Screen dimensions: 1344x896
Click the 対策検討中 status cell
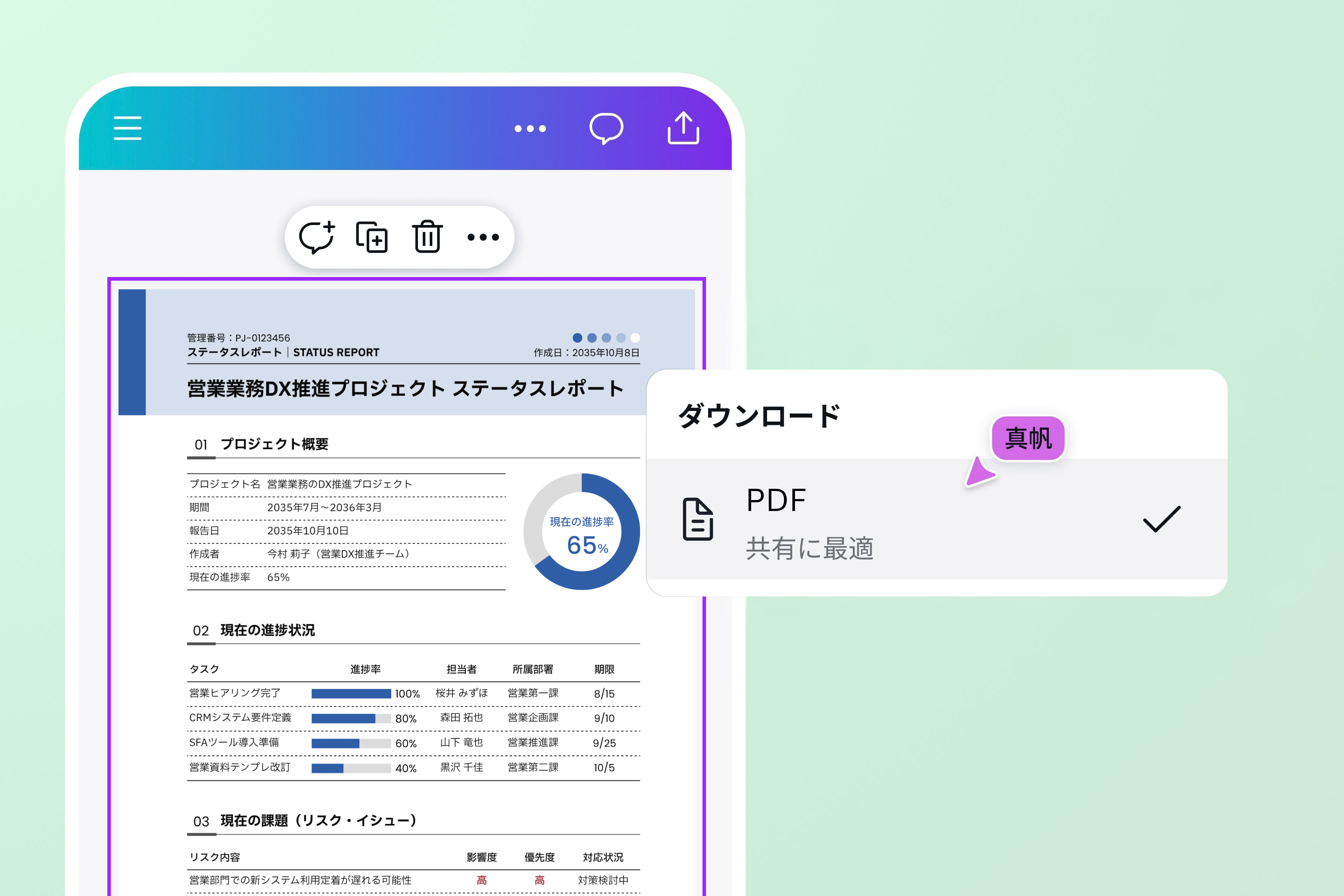tap(603, 880)
